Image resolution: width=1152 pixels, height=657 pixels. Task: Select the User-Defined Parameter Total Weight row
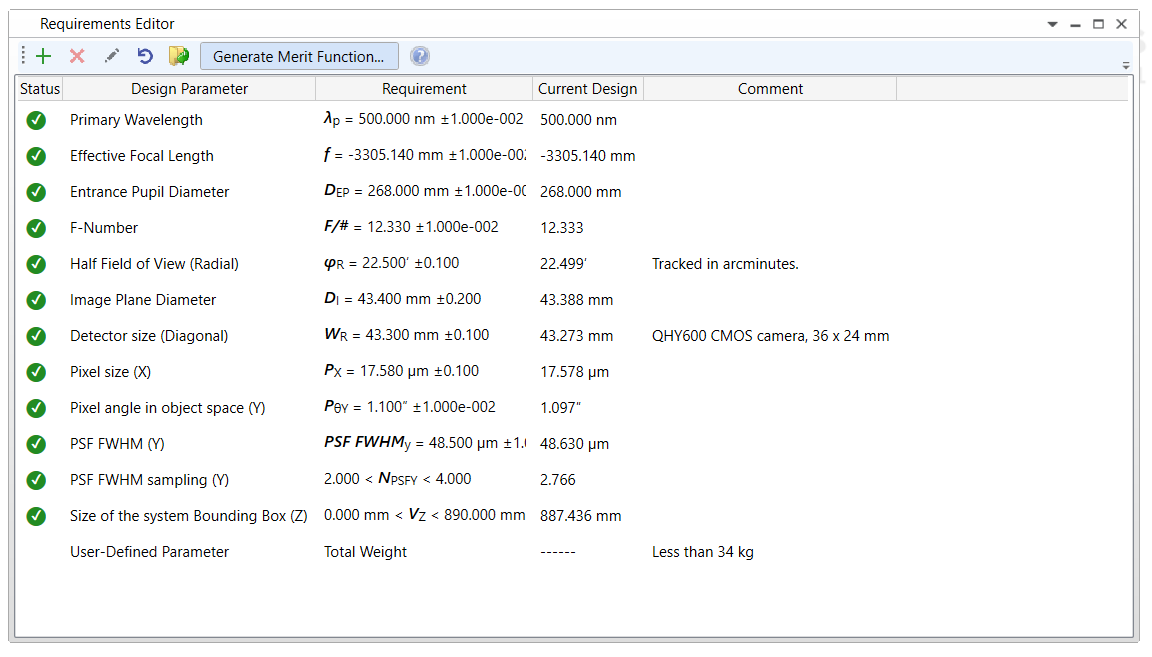click(x=572, y=552)
